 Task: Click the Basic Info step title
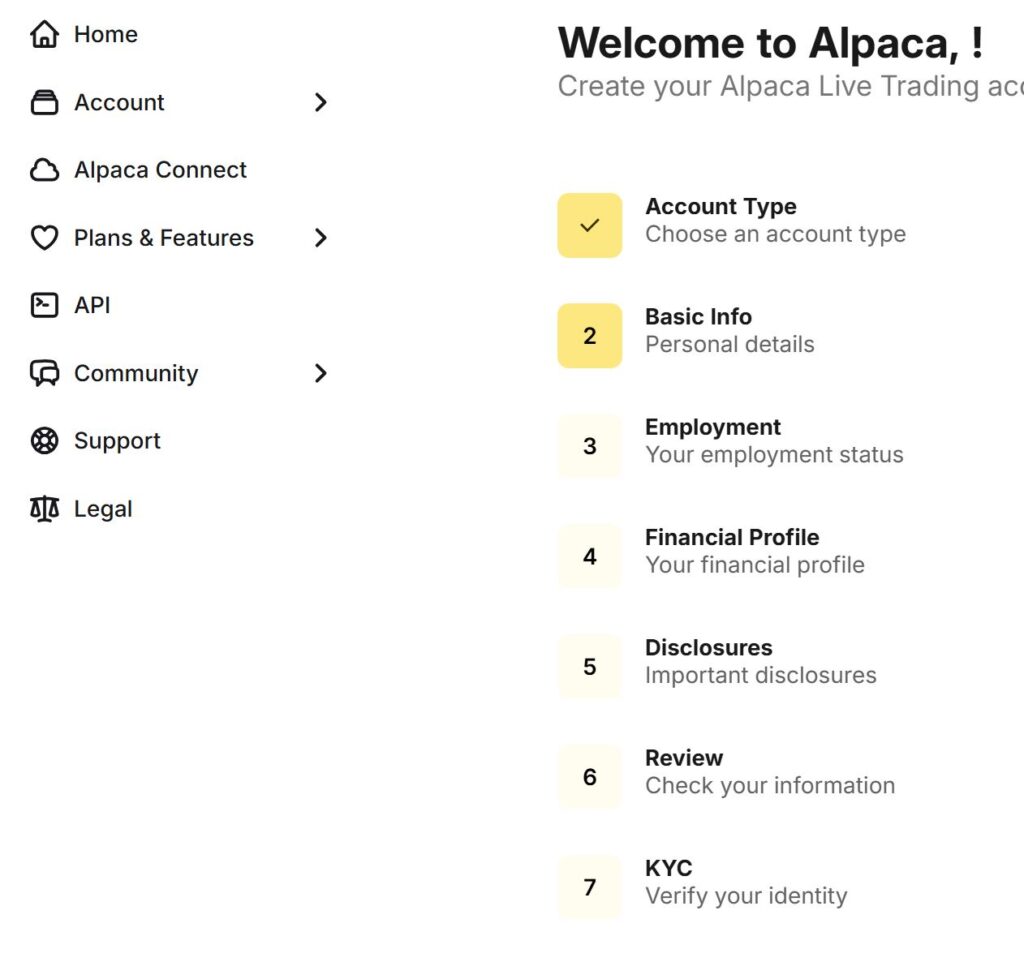point(698,317)
